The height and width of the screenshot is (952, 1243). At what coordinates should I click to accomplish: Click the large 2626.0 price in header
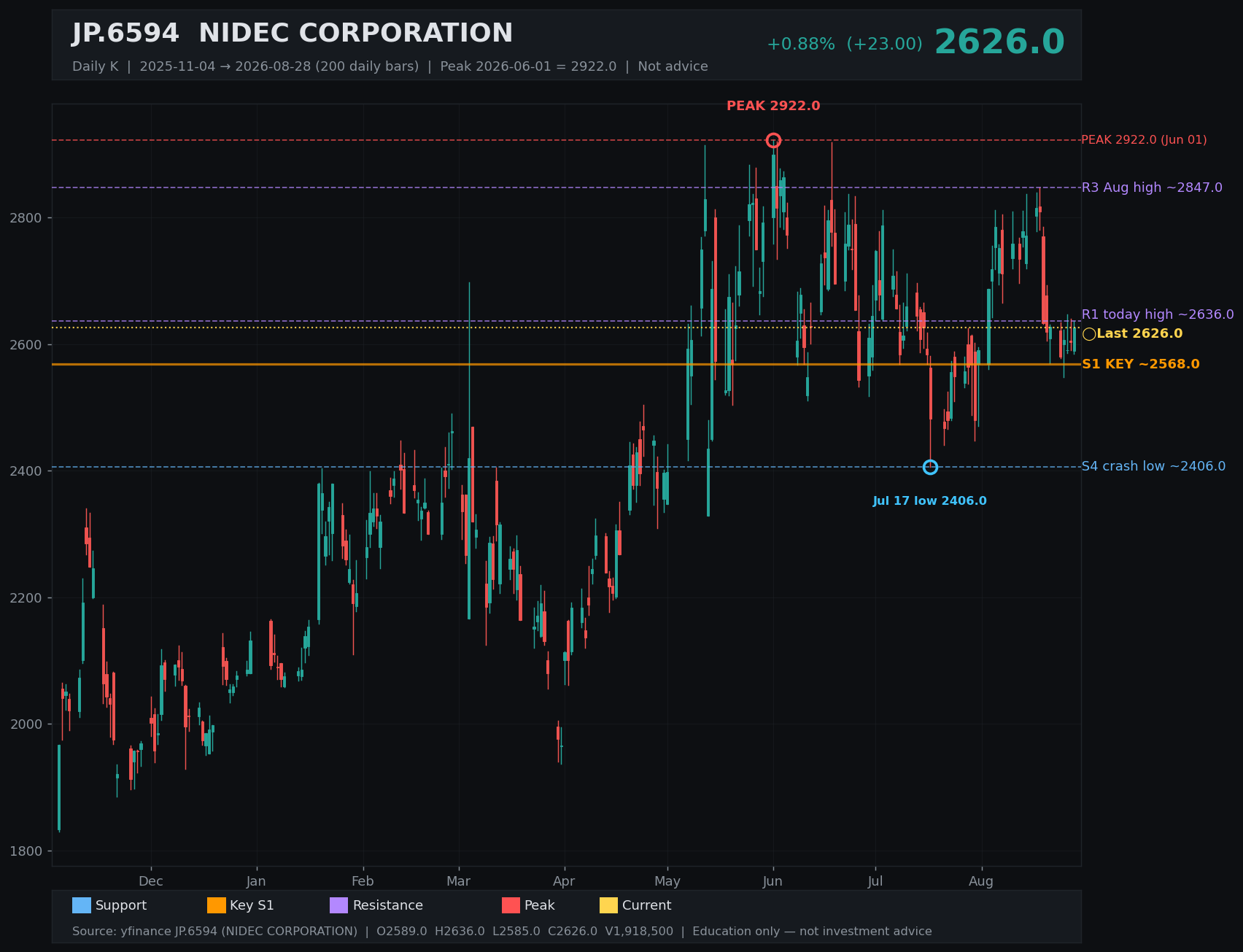coord(999,42)
